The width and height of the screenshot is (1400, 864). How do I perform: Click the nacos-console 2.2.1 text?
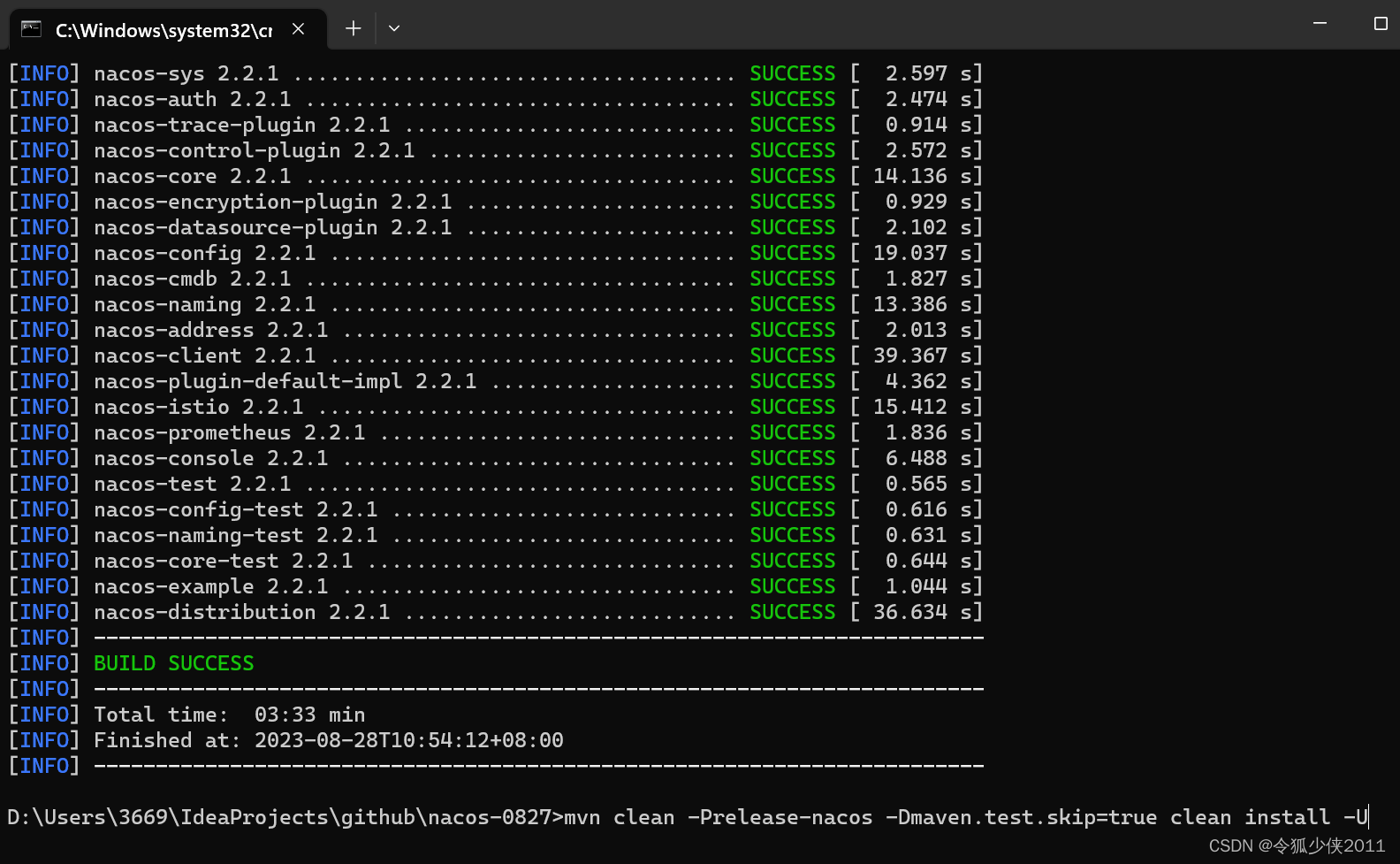(210, 458)
